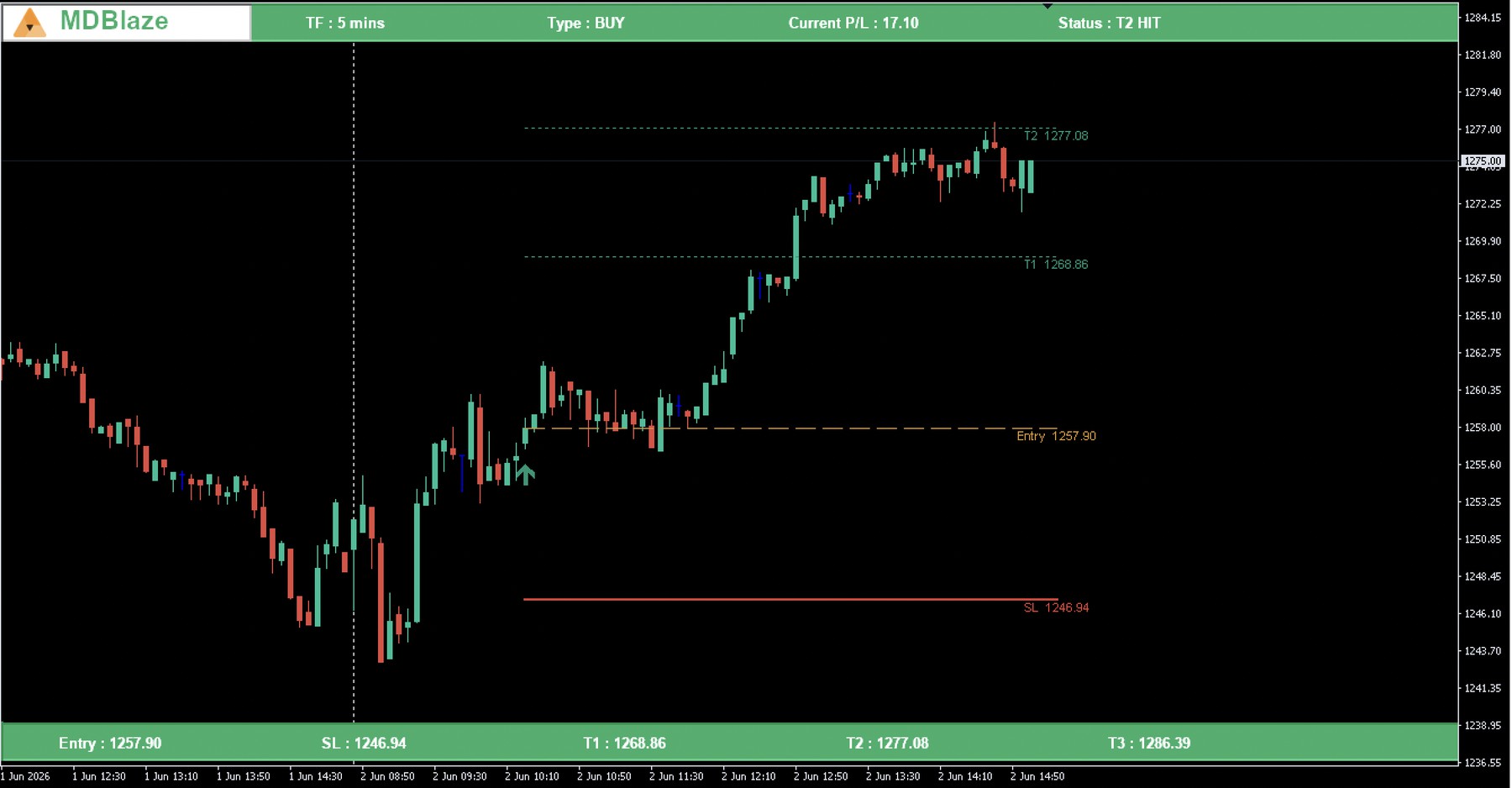The image size is (1512, 788).
Task: Click the small chart shift triangle marker at top
Action: [x=1047, y=6]
